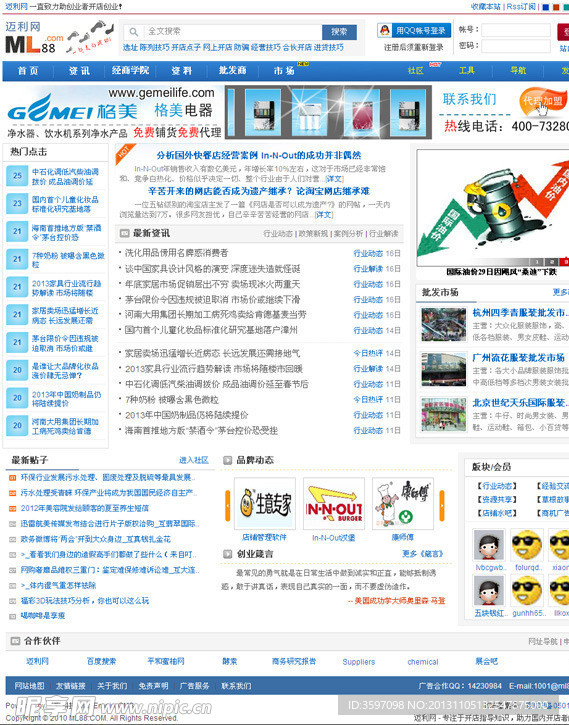Screen dimensions: 569x725
Task: Click into the 帐号 account input field
Action: (x=516, y=31)
